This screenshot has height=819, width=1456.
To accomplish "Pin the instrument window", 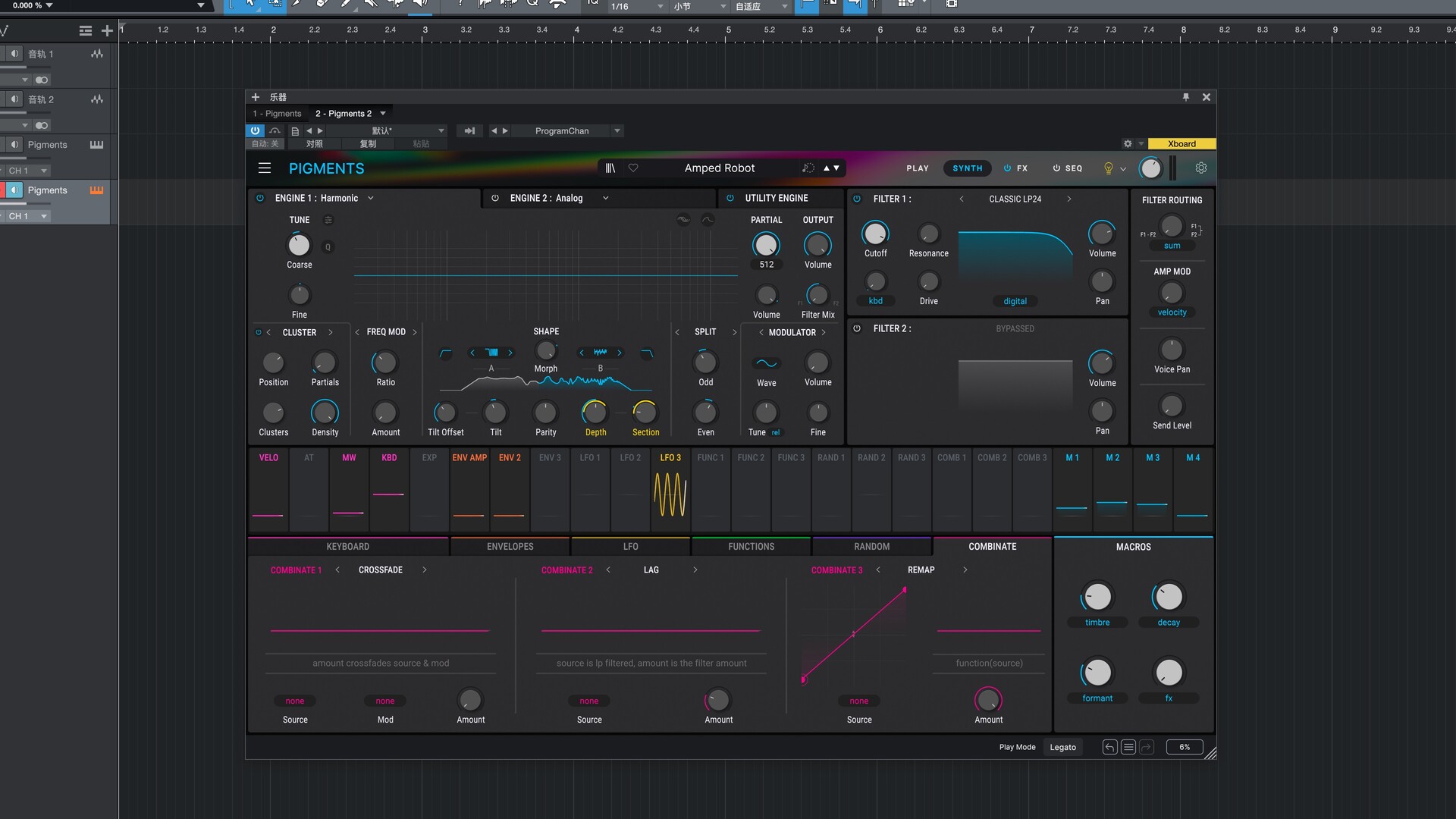I will coord(1185,97).
